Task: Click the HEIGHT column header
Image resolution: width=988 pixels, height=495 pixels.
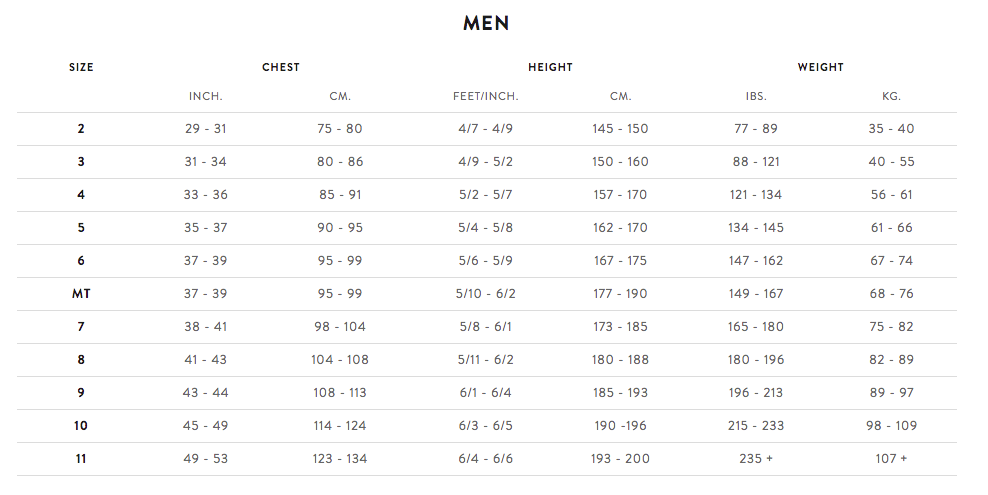Action: click(550, 67)
